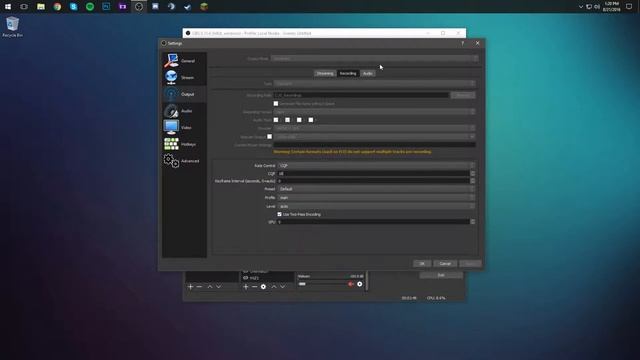This screenshot has height=360, width=640.
Task: Toggle audio track 1 checkbox
Action: pyautogui.click(x=276, y=120)
